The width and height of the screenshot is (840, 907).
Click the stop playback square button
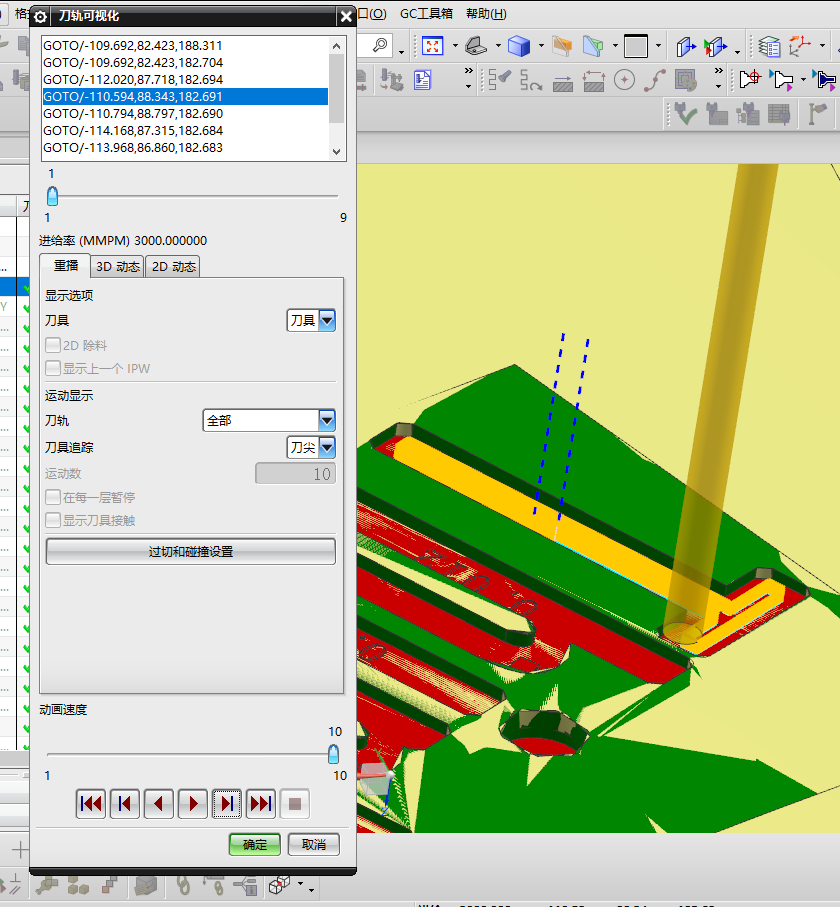(295, 803)
